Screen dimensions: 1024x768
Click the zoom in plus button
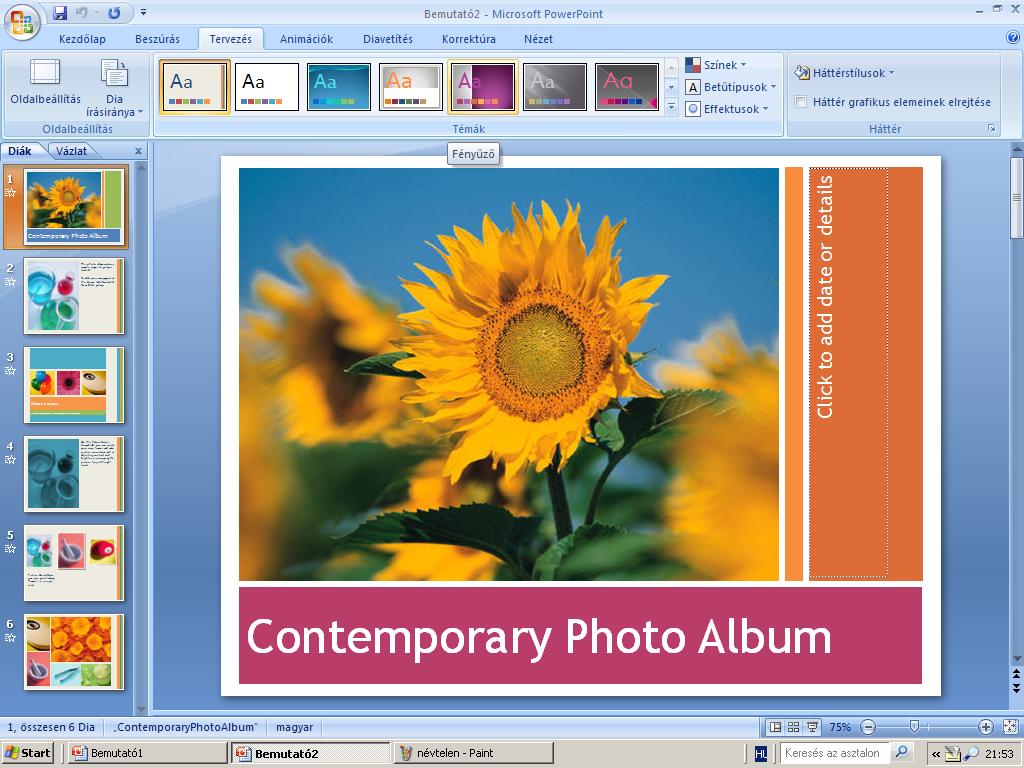(x=986, y=727)
